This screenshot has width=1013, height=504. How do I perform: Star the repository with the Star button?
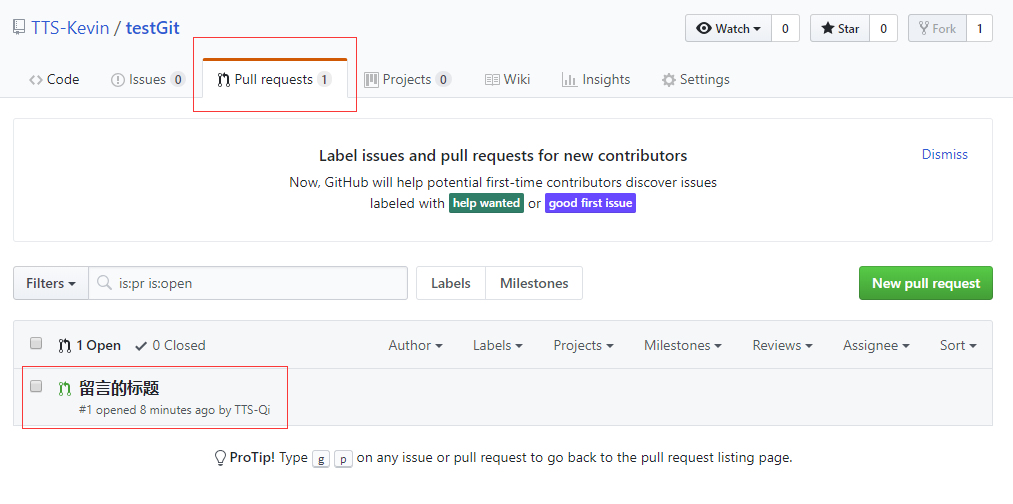(840, 28)
